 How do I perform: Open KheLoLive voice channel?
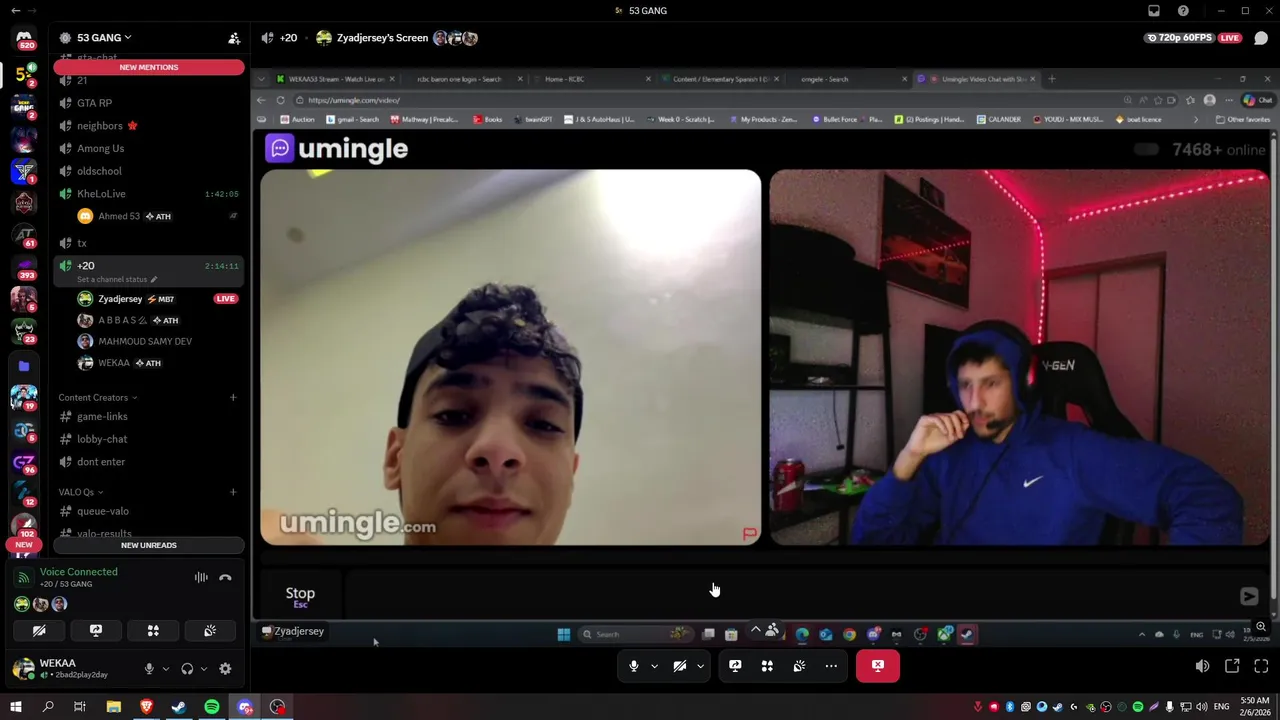(149, 194)
